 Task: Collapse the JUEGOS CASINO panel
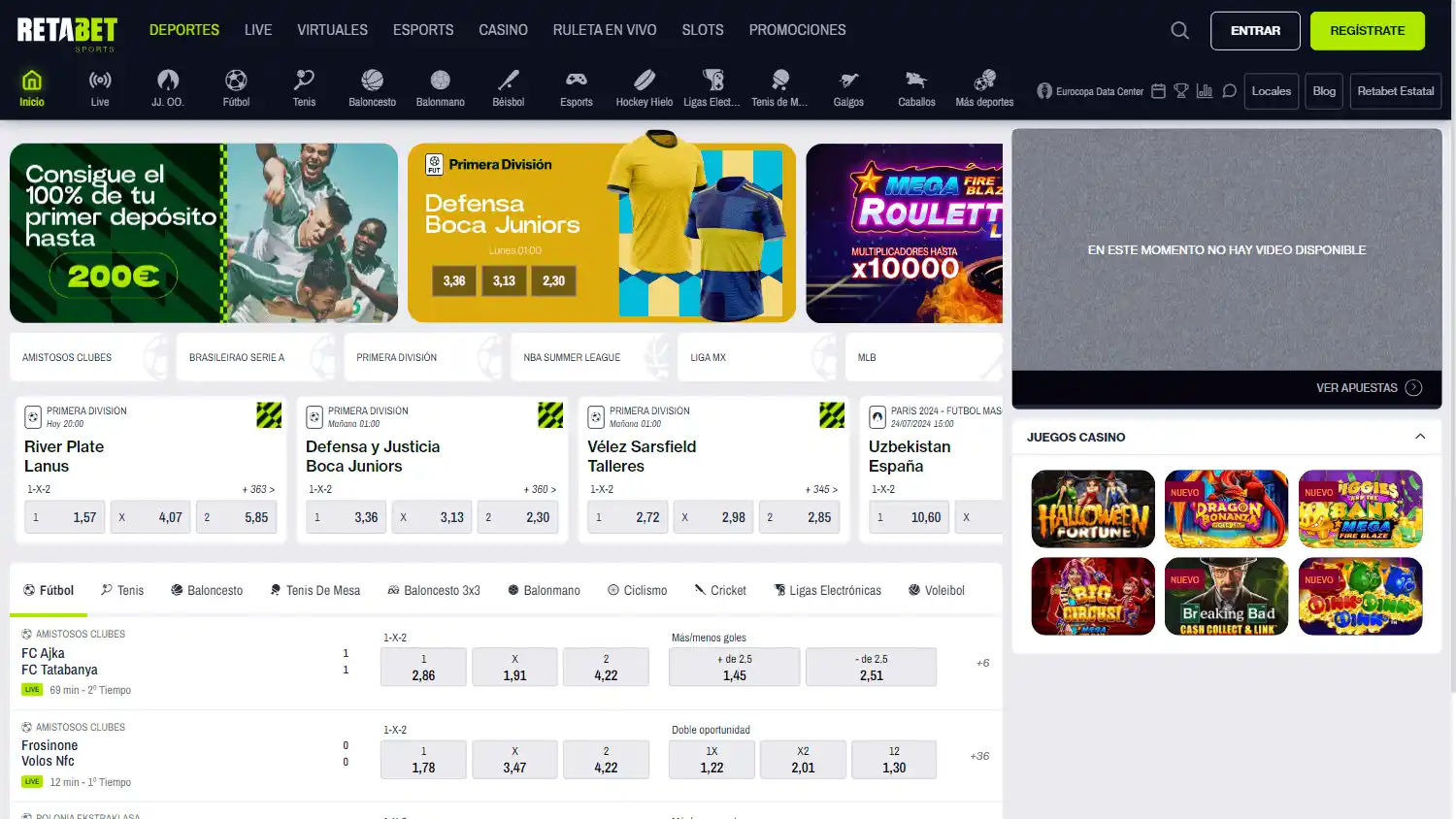(x=1420, y=437)
